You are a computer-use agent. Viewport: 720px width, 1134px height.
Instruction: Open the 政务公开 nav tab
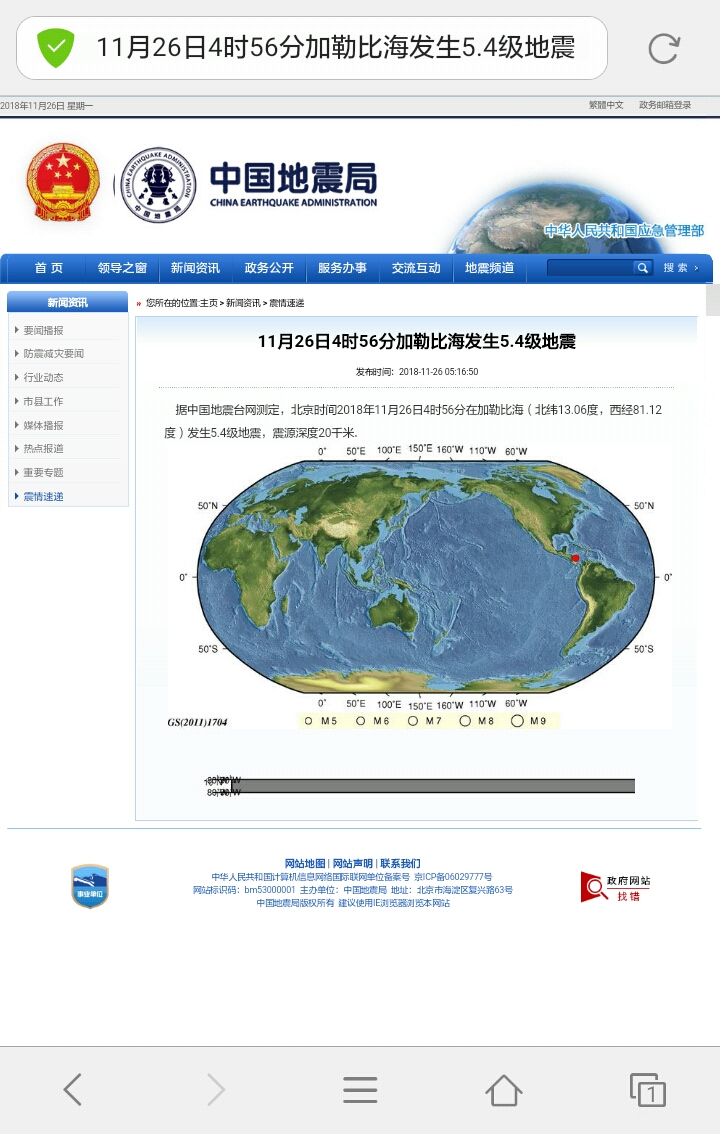click(269, 268)
